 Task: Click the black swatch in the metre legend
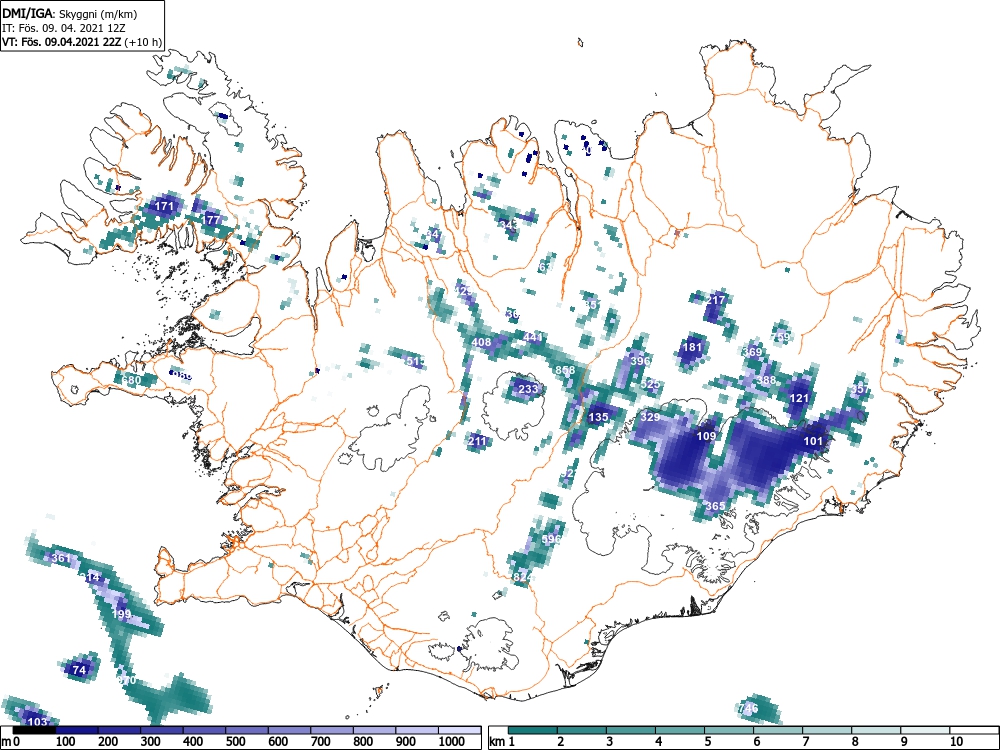(x=34, y=730)
